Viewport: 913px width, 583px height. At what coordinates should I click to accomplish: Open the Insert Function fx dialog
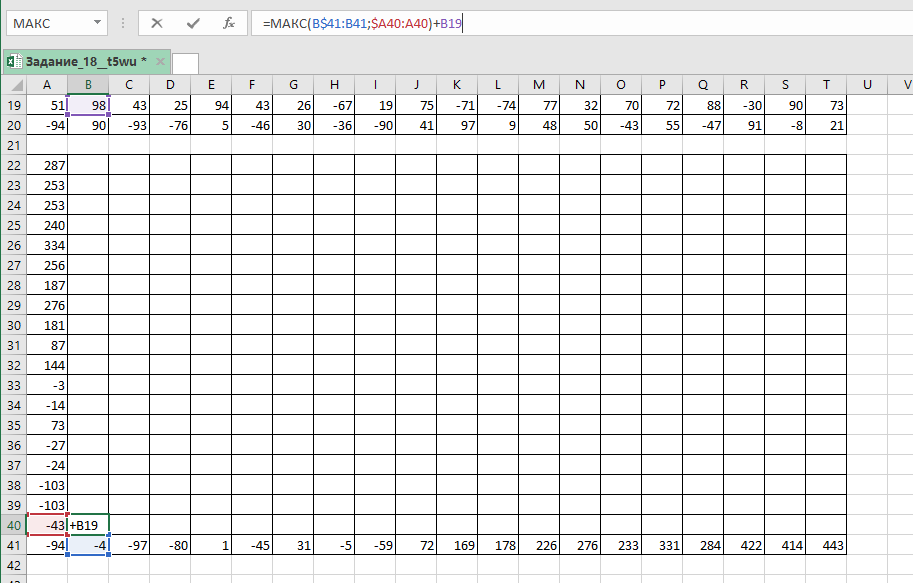coord(229,22)
